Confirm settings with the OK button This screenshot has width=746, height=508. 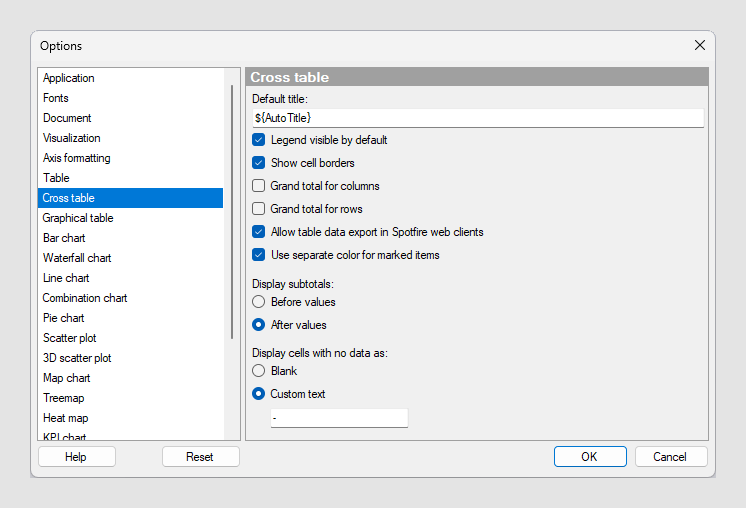(x=590, y=457)
